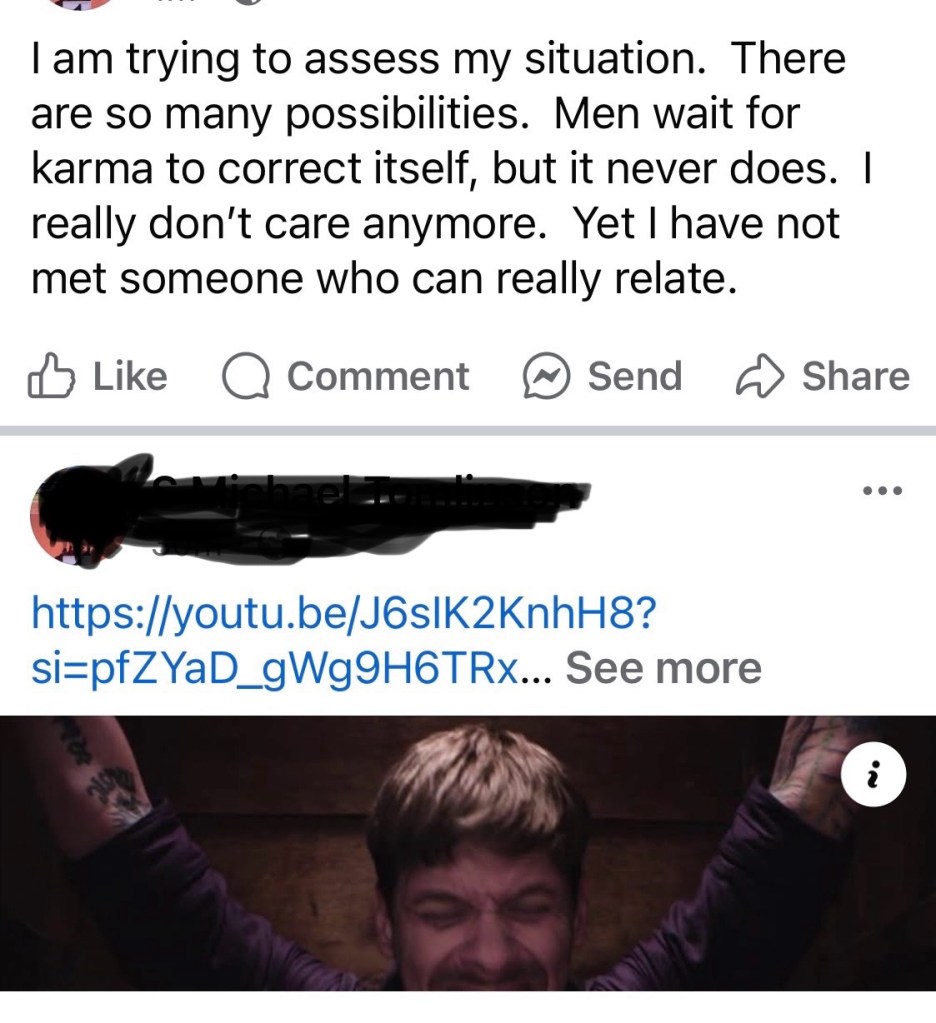936x1023 pixels.
Task: Click the thumbs-up Like icon
Action: 50,376
